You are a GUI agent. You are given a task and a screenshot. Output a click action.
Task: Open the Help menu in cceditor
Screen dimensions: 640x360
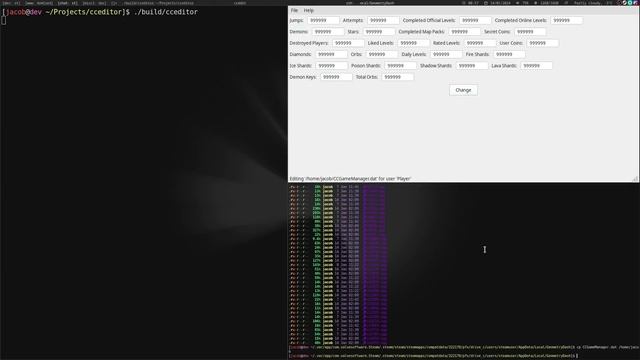click(x=309, y=10)
